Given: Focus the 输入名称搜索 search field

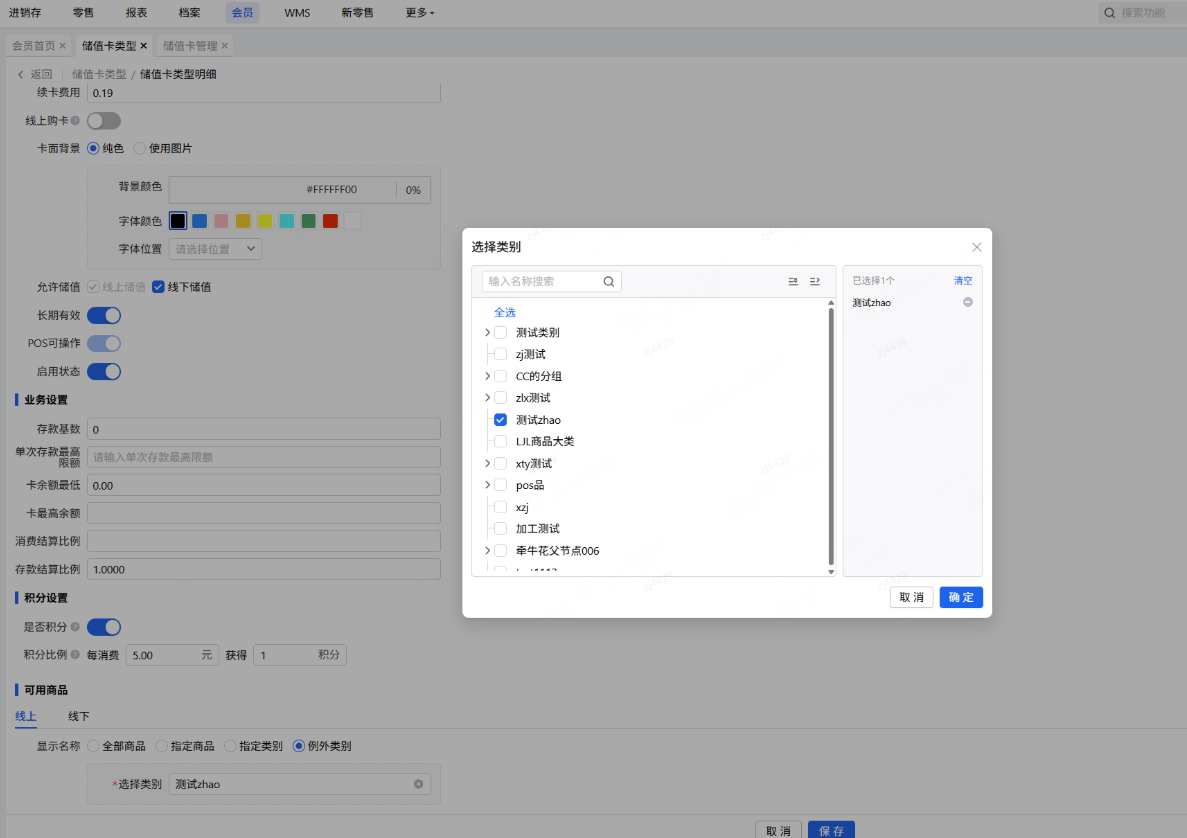Looking at the screenshot, I should 543,282.
